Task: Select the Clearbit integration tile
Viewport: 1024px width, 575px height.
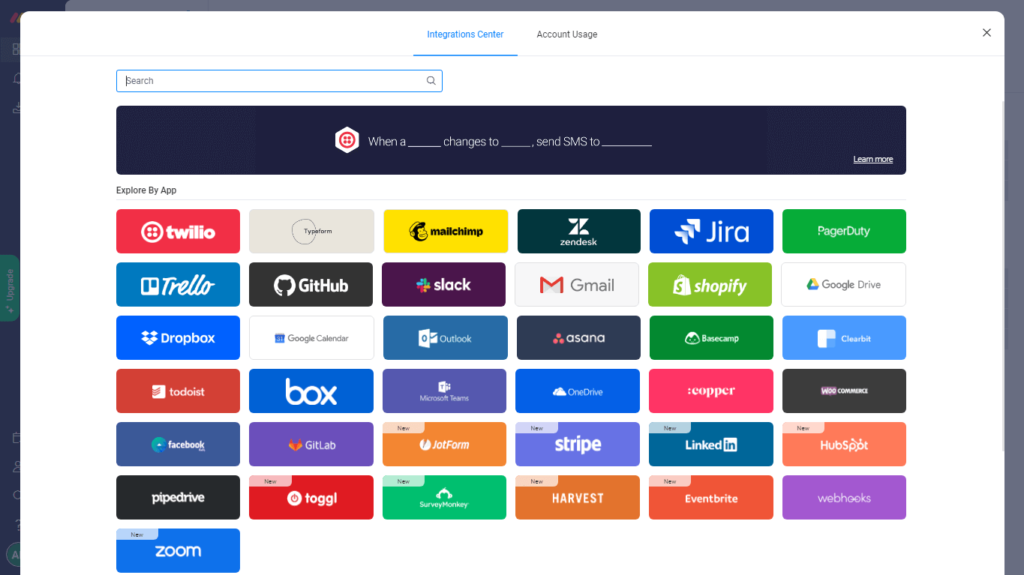Action: click(x=844, y=338)
